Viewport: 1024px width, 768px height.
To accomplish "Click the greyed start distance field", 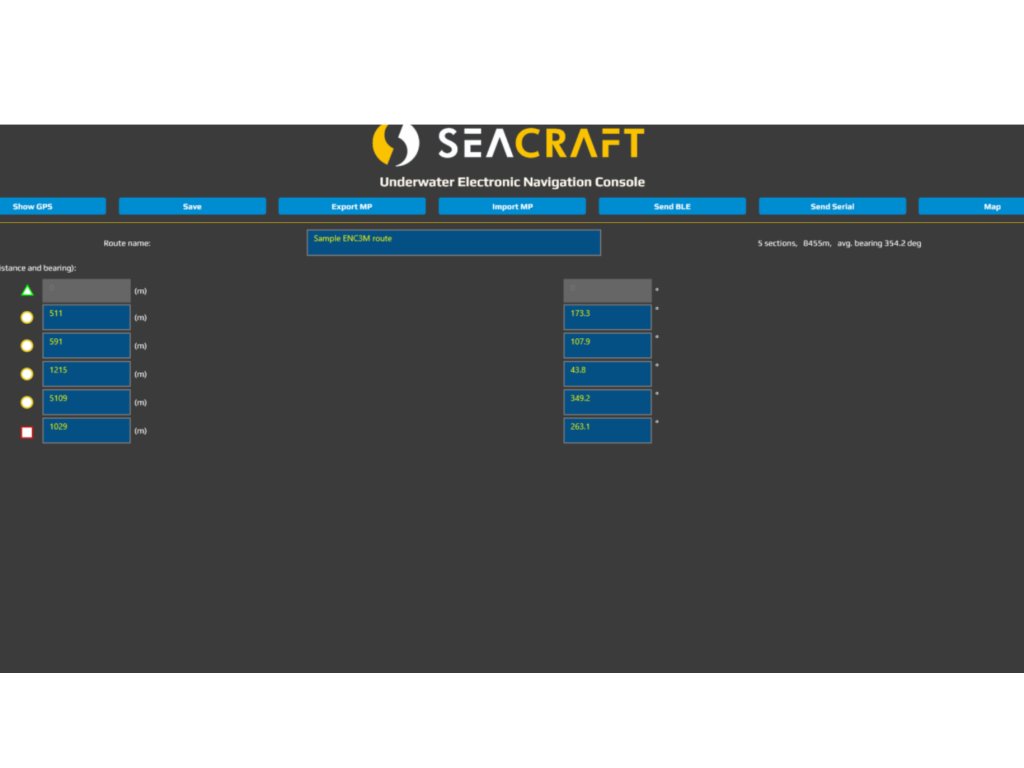I will click(86, 291).
